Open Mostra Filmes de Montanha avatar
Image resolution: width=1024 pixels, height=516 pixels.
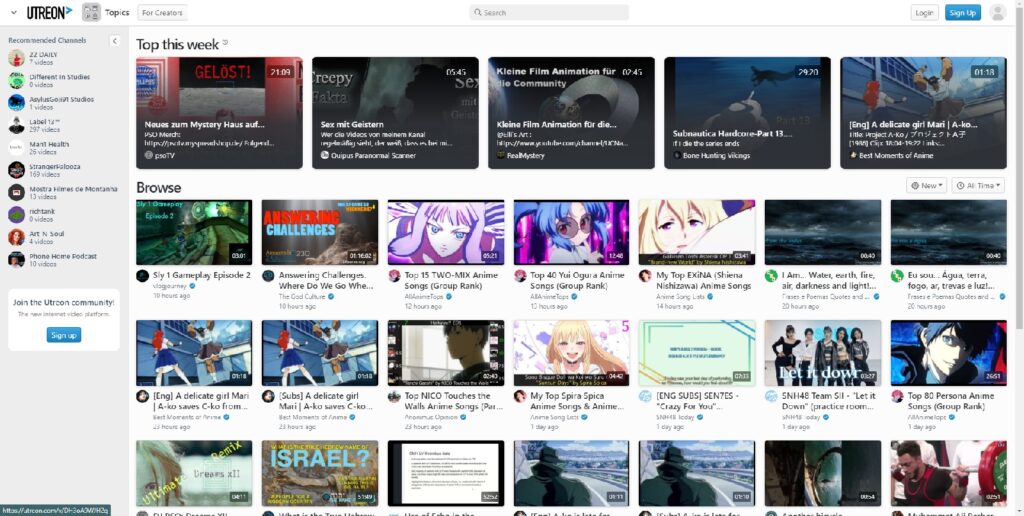pos(16,193)
